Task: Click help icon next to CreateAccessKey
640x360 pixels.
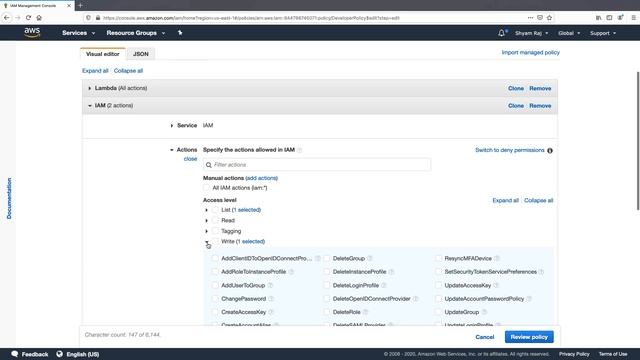Action: tap(271, 312)
